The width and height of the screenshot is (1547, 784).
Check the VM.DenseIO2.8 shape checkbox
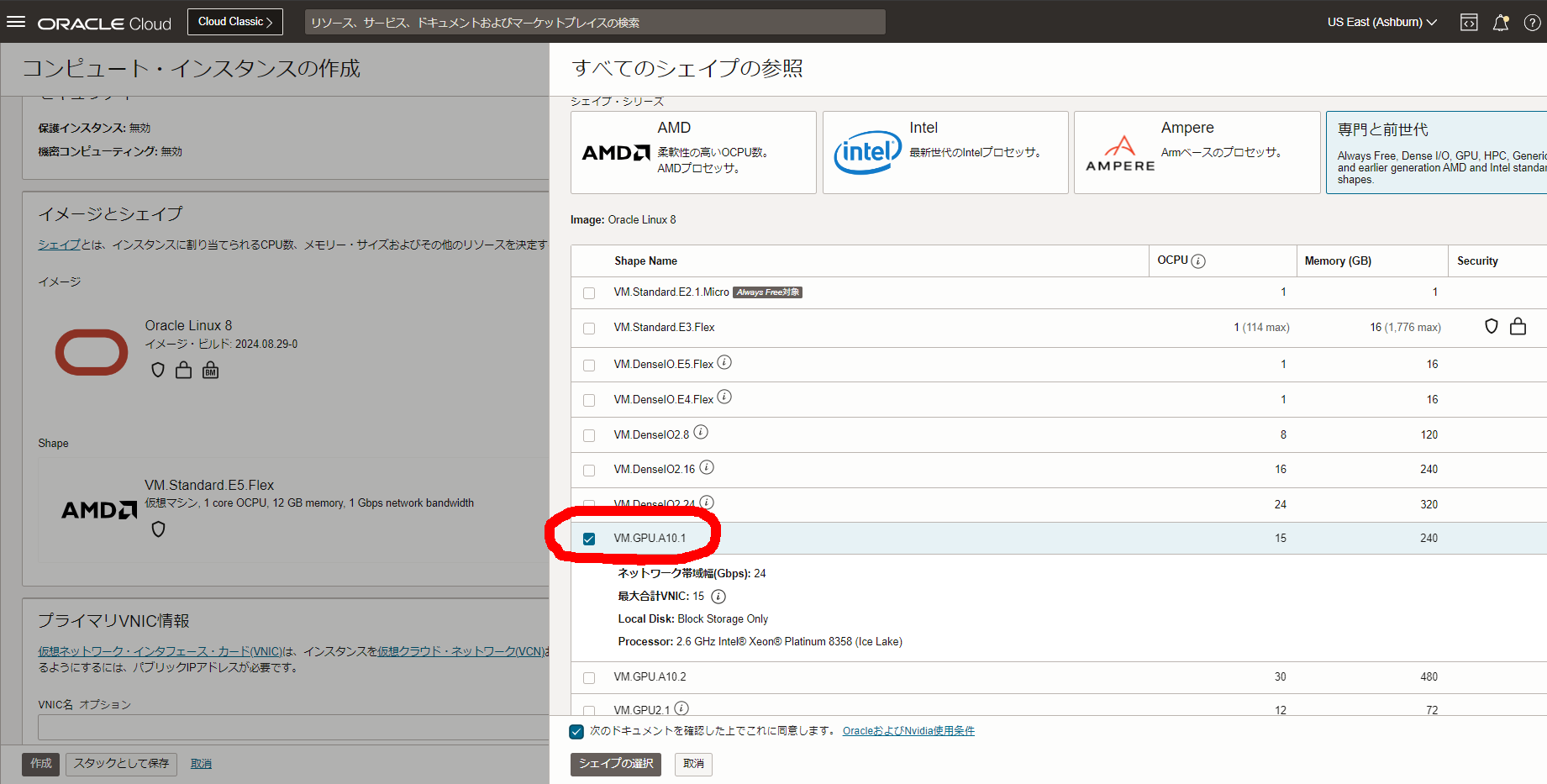click(x=588, y=435)
